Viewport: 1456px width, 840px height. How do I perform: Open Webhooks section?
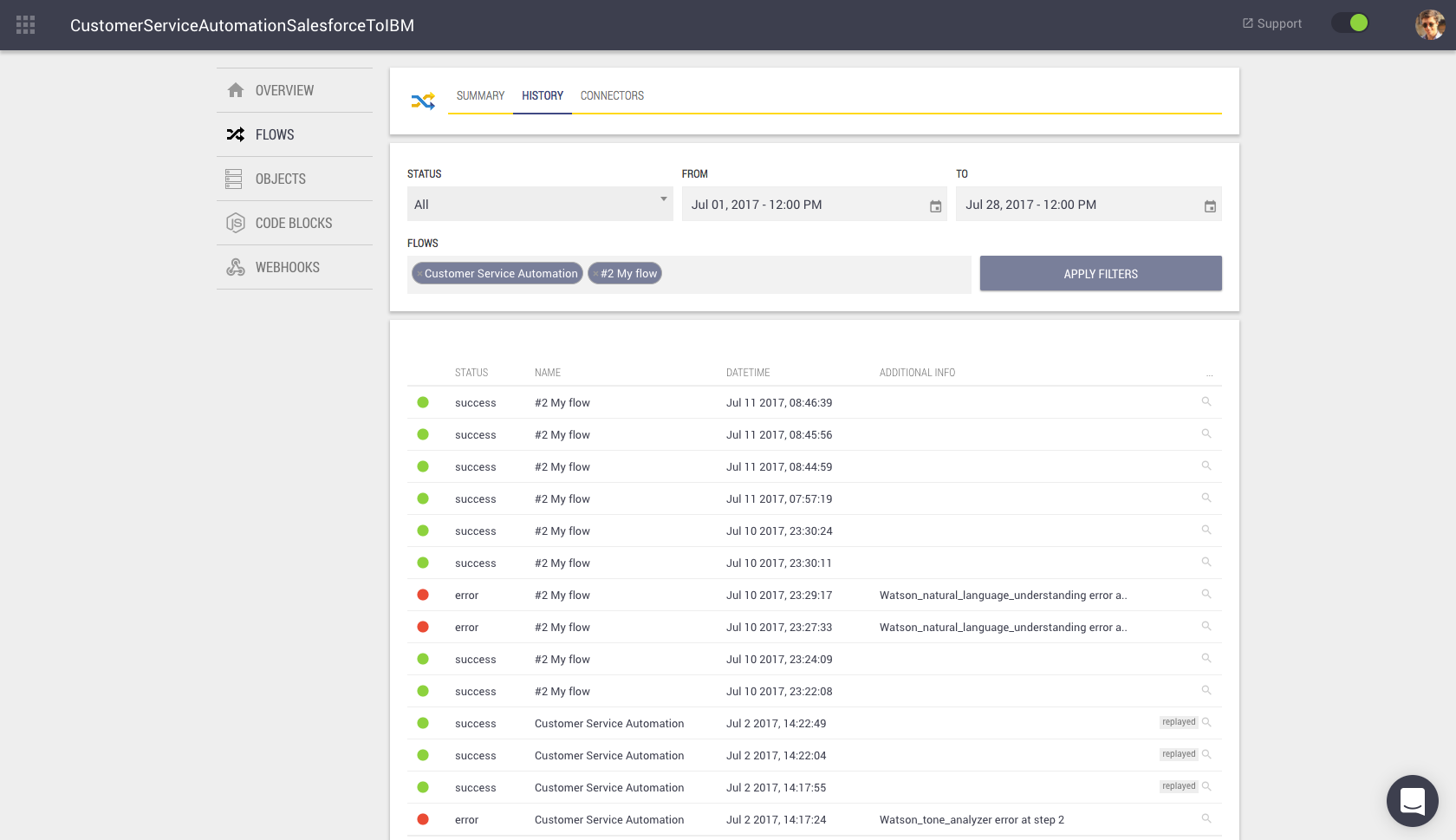pos(295,267)
